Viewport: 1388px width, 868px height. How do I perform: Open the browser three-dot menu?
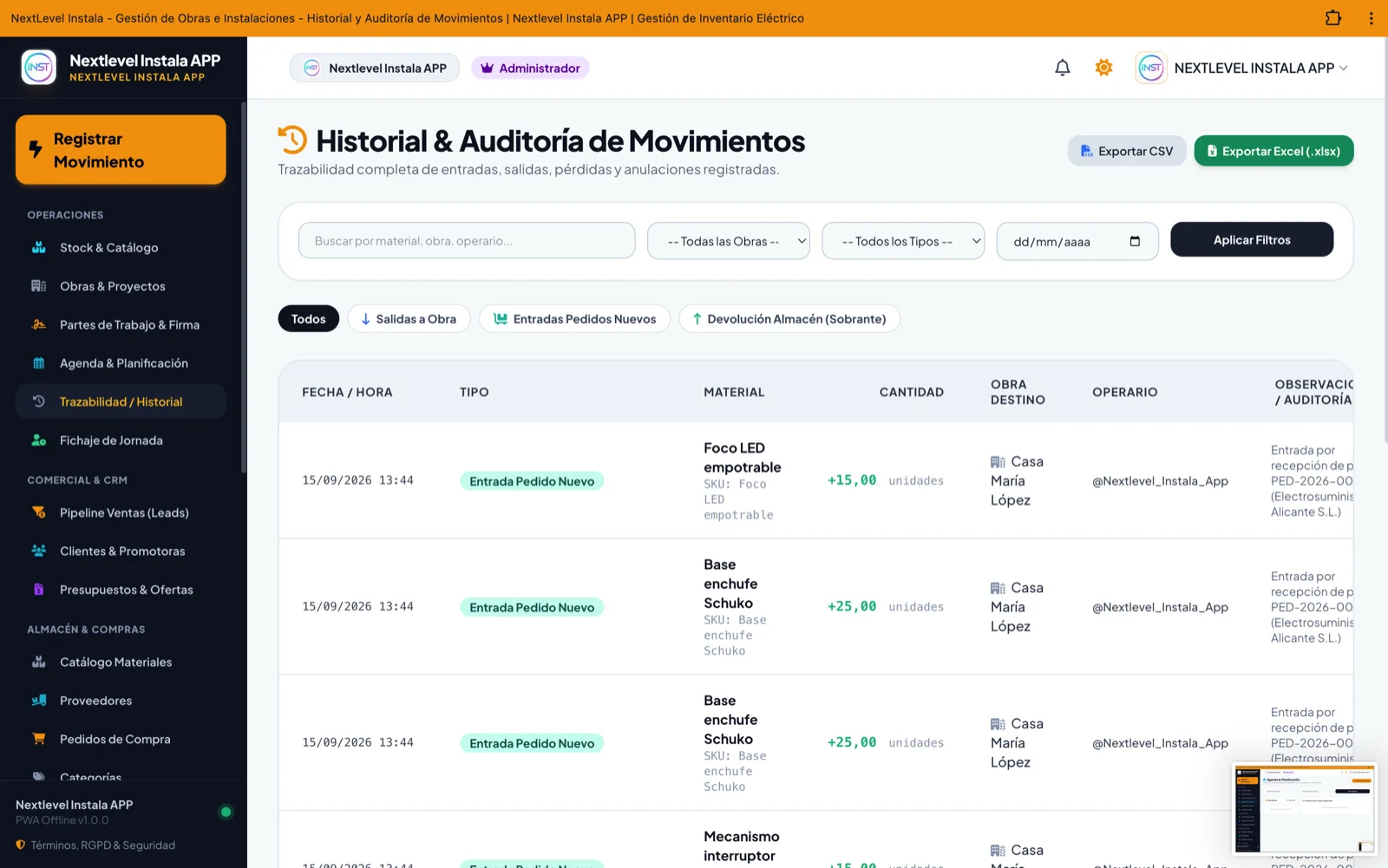[x=1371, y=18]
